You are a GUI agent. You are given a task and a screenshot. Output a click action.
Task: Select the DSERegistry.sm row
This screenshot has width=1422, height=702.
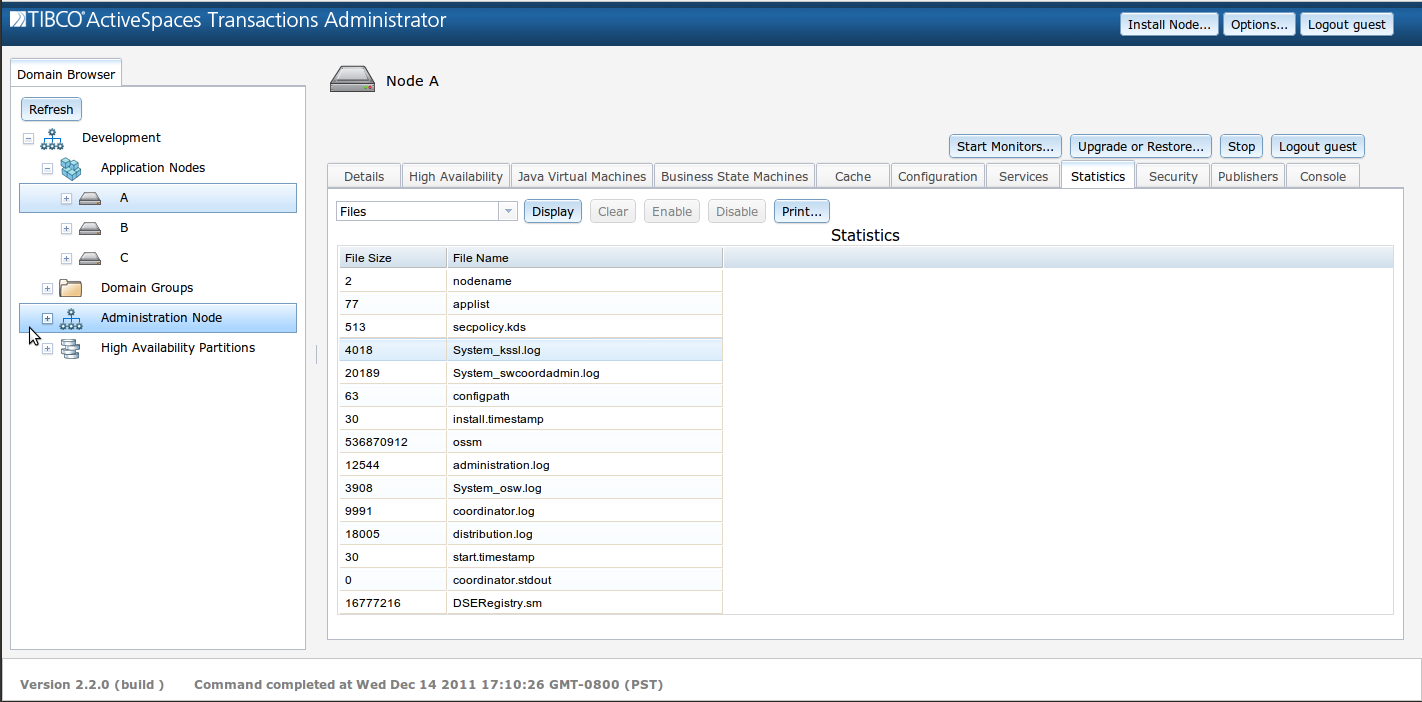530,603
